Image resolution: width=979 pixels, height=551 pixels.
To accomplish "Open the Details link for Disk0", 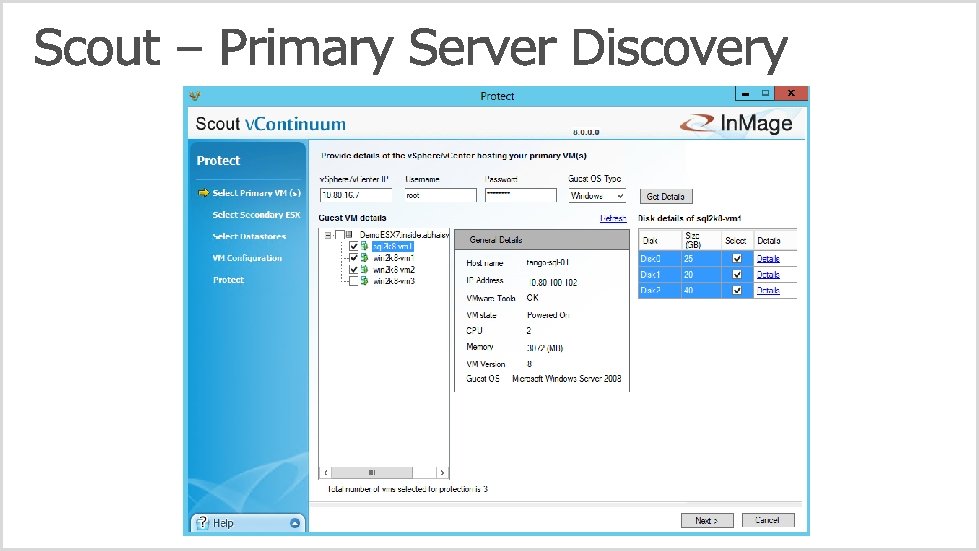I will [x=768, y=258].
